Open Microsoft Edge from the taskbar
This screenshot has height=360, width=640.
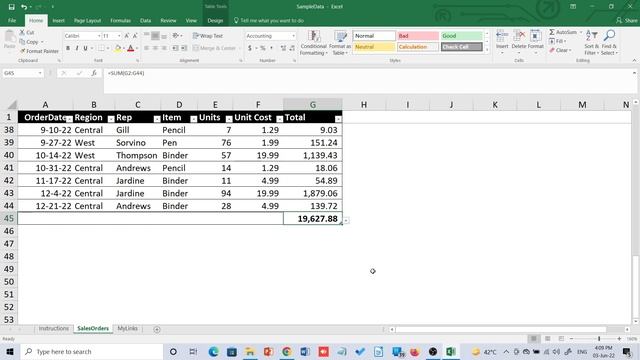pyautogui.click(x=213, y=351)
